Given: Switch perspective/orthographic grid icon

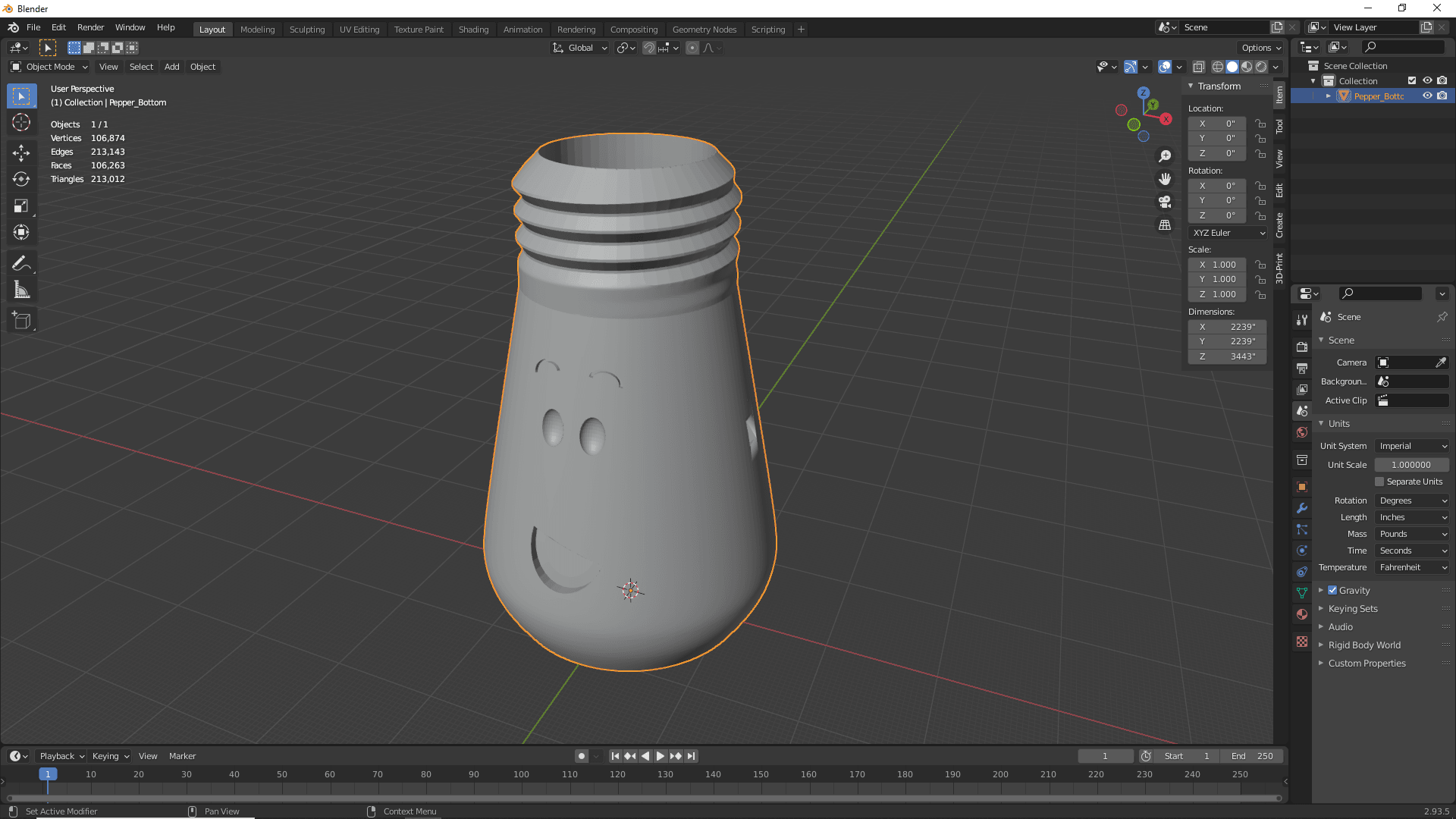Looking at the screenshot, I should click(1165, 225).
